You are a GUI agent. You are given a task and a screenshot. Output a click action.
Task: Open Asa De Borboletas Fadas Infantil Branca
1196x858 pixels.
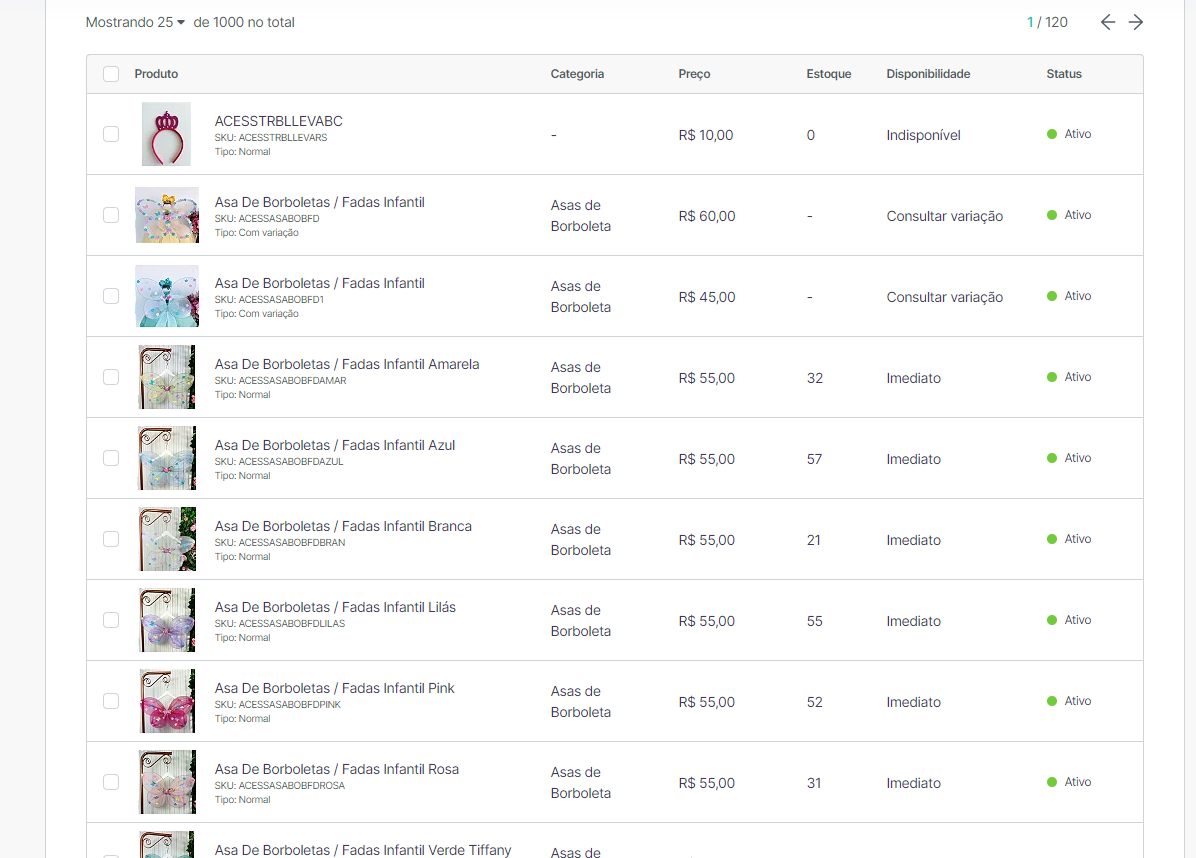point(343,526)
